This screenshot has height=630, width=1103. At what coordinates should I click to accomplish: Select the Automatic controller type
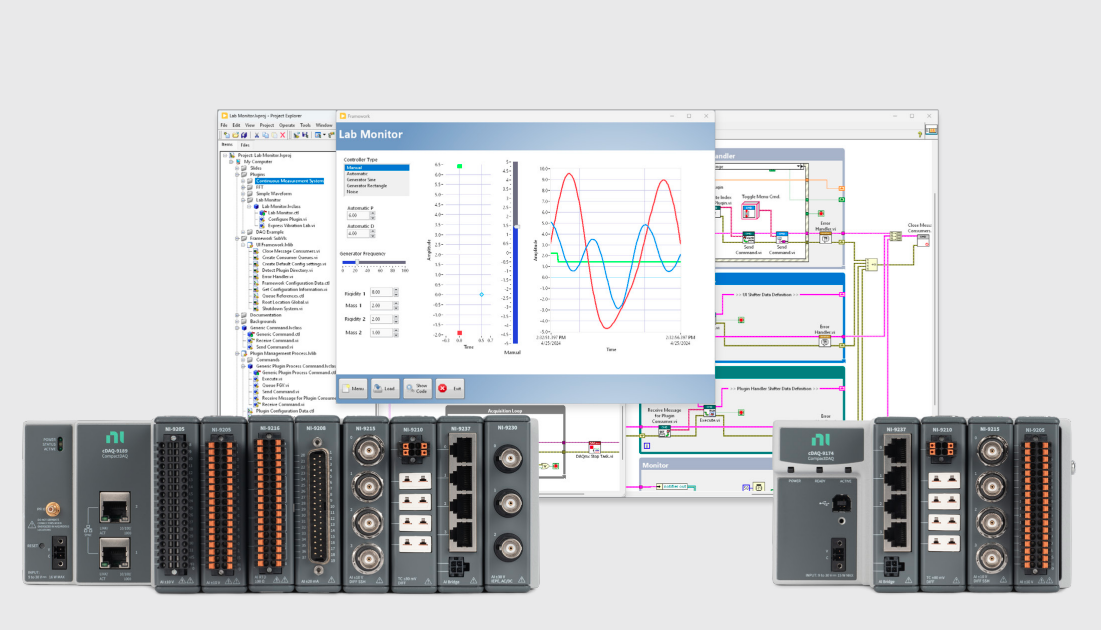(x=378, y=176)
